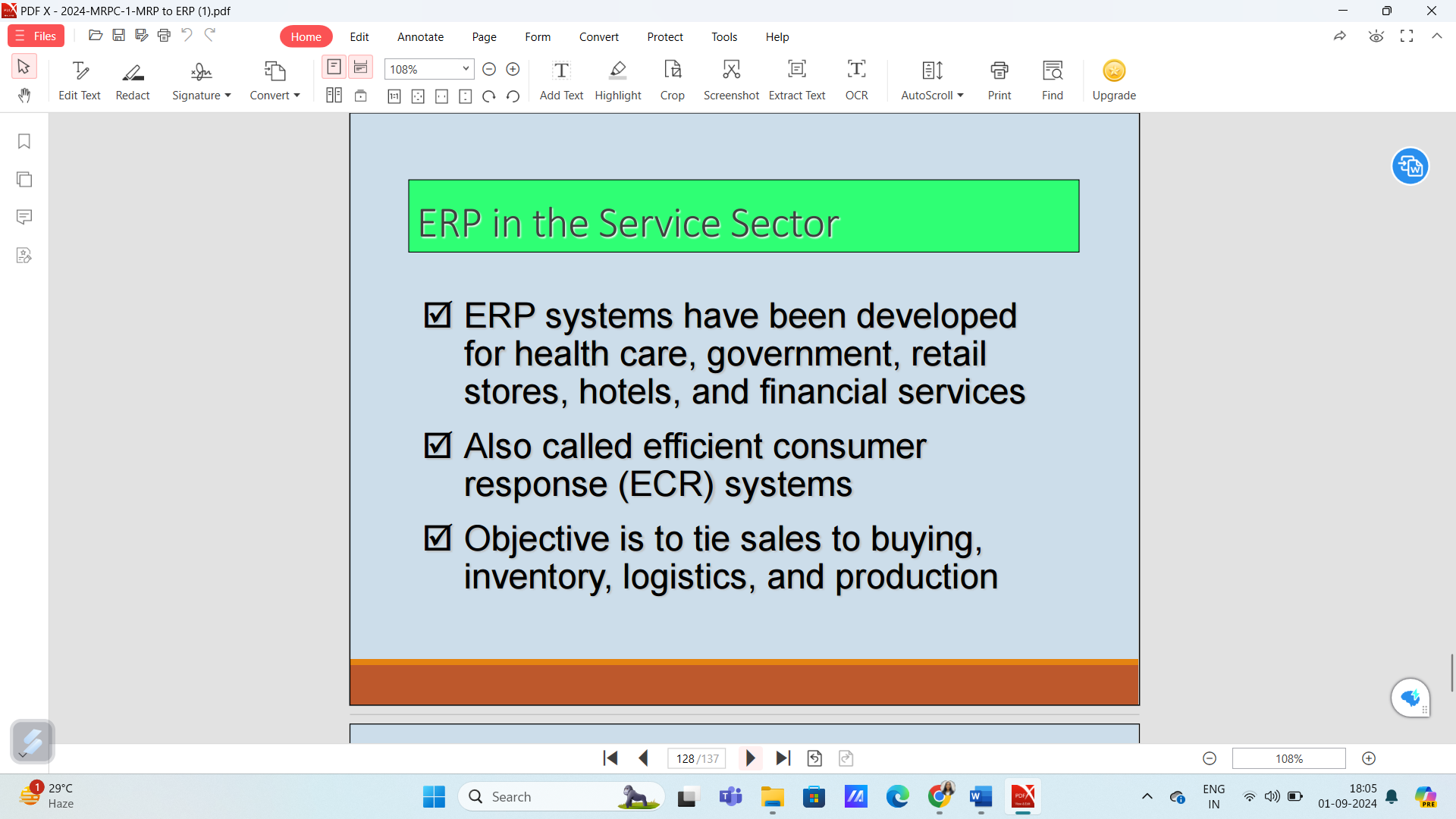Toggle the eye reading mode icon
Image resolution: width=1456 pixels, height=819 pixels.
1376,36
